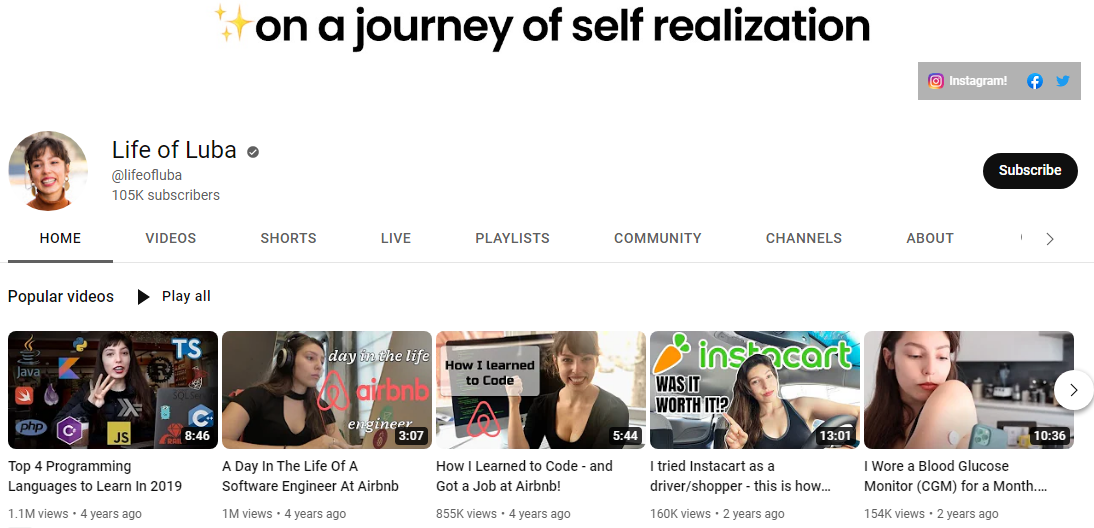The image size is (1094, 528).
Task: Click the Life of Luba profile avatar
Action: pos(48,171)
